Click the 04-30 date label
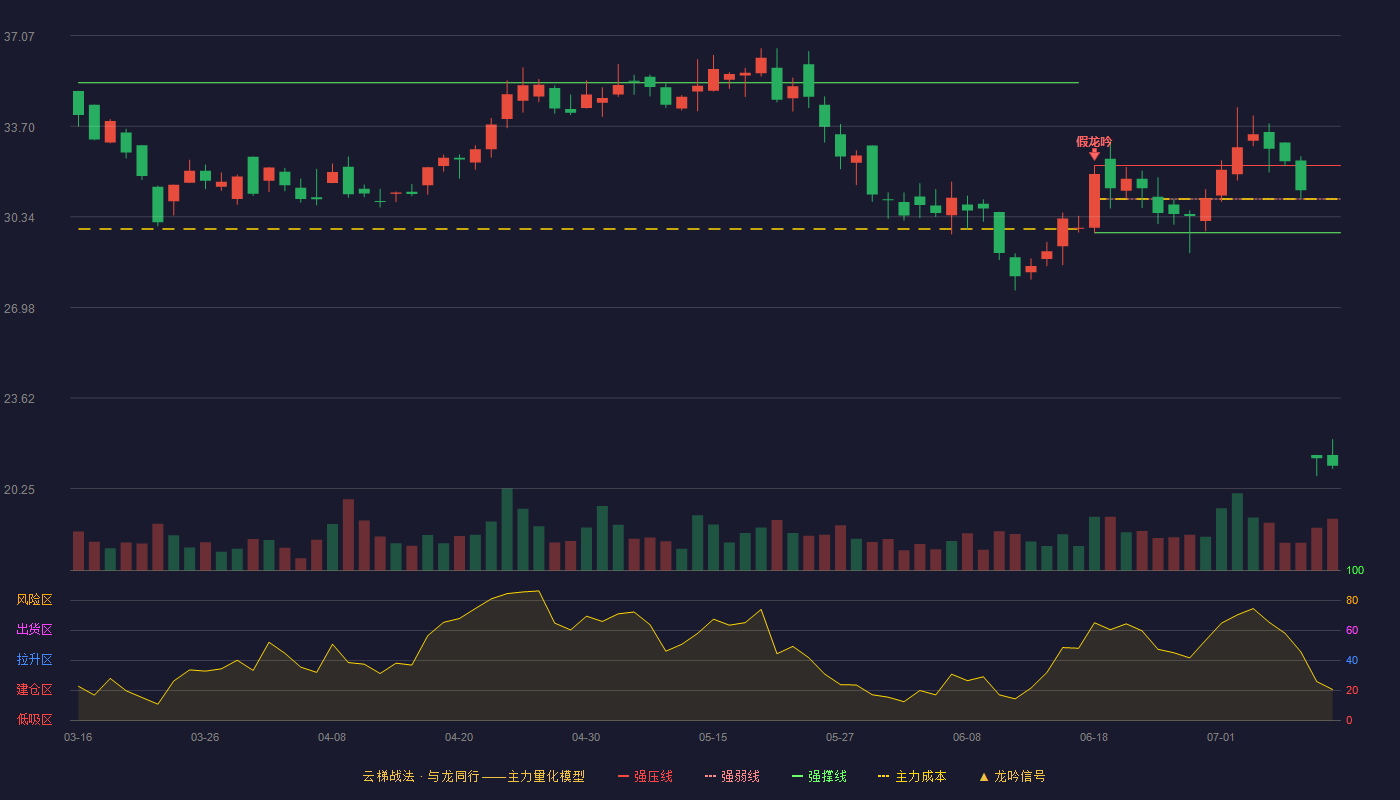 point(586,737)
